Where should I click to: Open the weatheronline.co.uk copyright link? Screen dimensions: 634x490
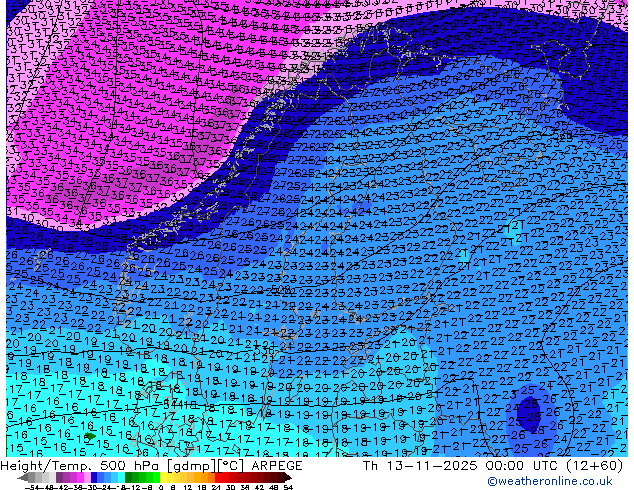(x=549, y=481)
